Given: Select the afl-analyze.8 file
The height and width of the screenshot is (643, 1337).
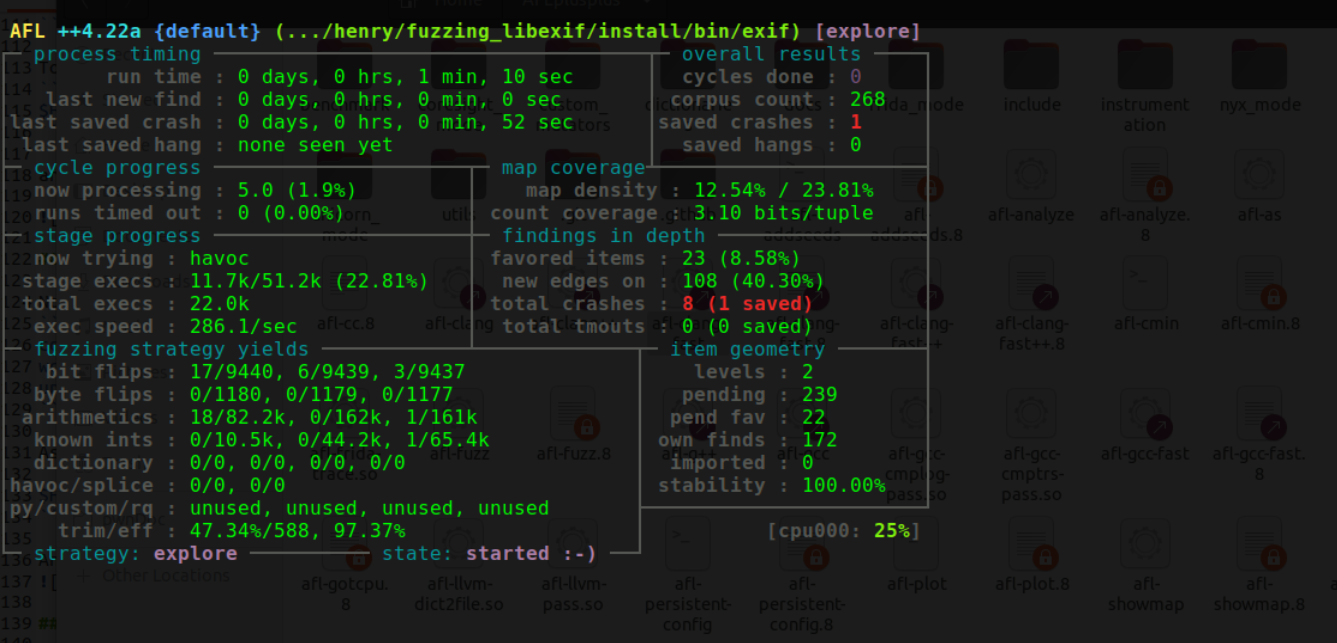Looking at the screenshot, I should click(x=1145, y=180).
